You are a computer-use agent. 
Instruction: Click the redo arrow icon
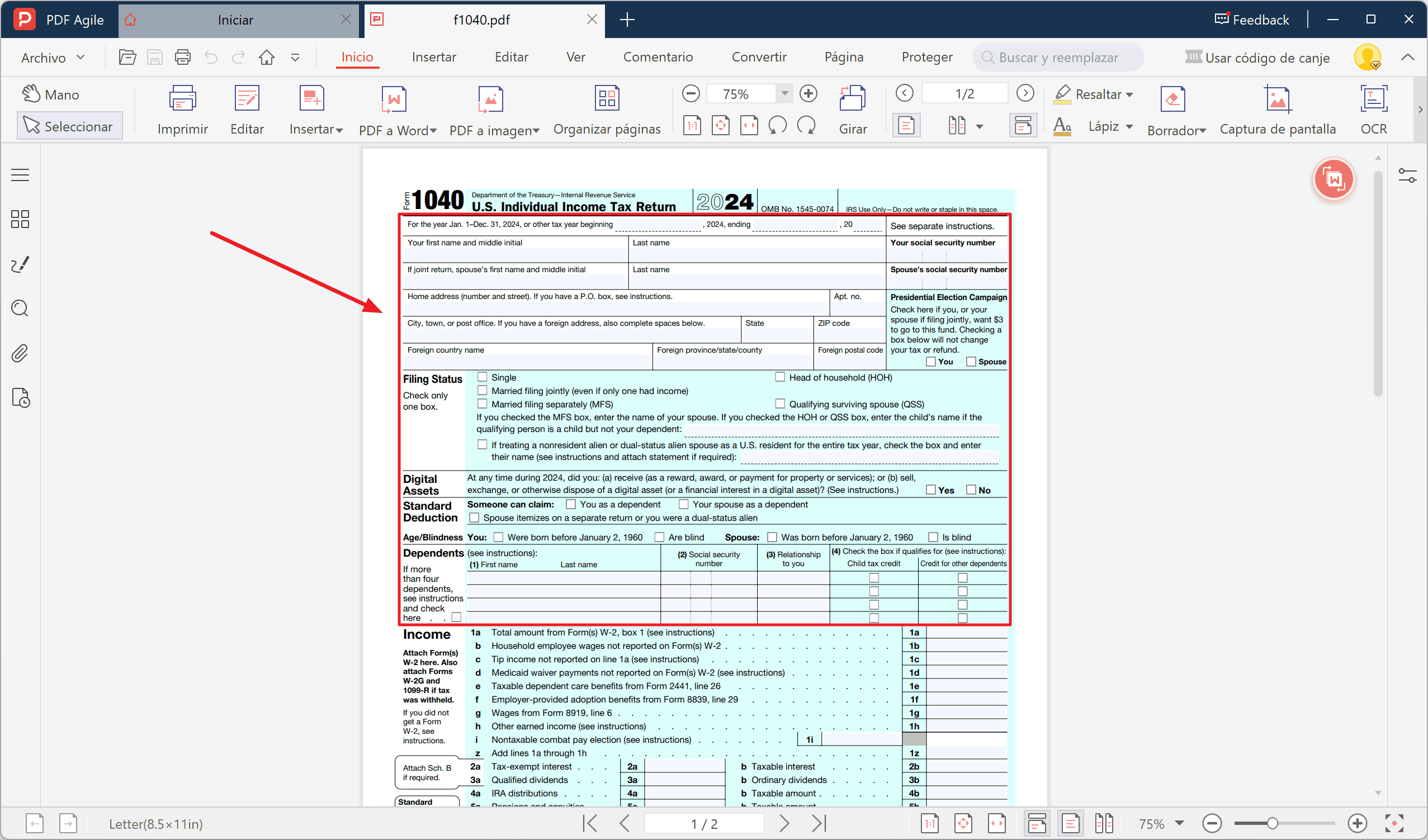pyautogui.click(x=239, y=57)
